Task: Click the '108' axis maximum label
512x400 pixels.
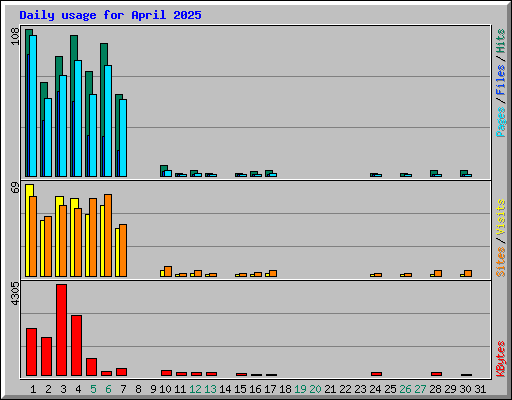Action: pos(15,37)
